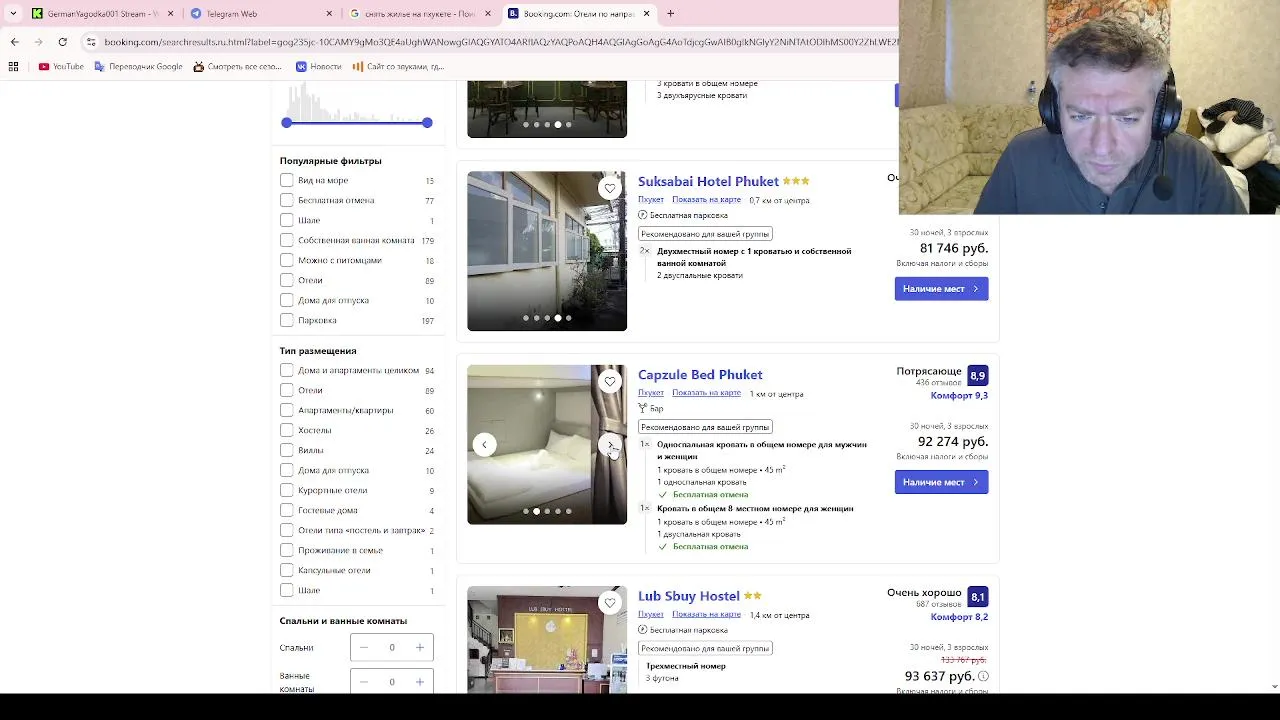The image size is (1280, 720).
Task: Enable the Капсульные отели filter
Action: 287,570
